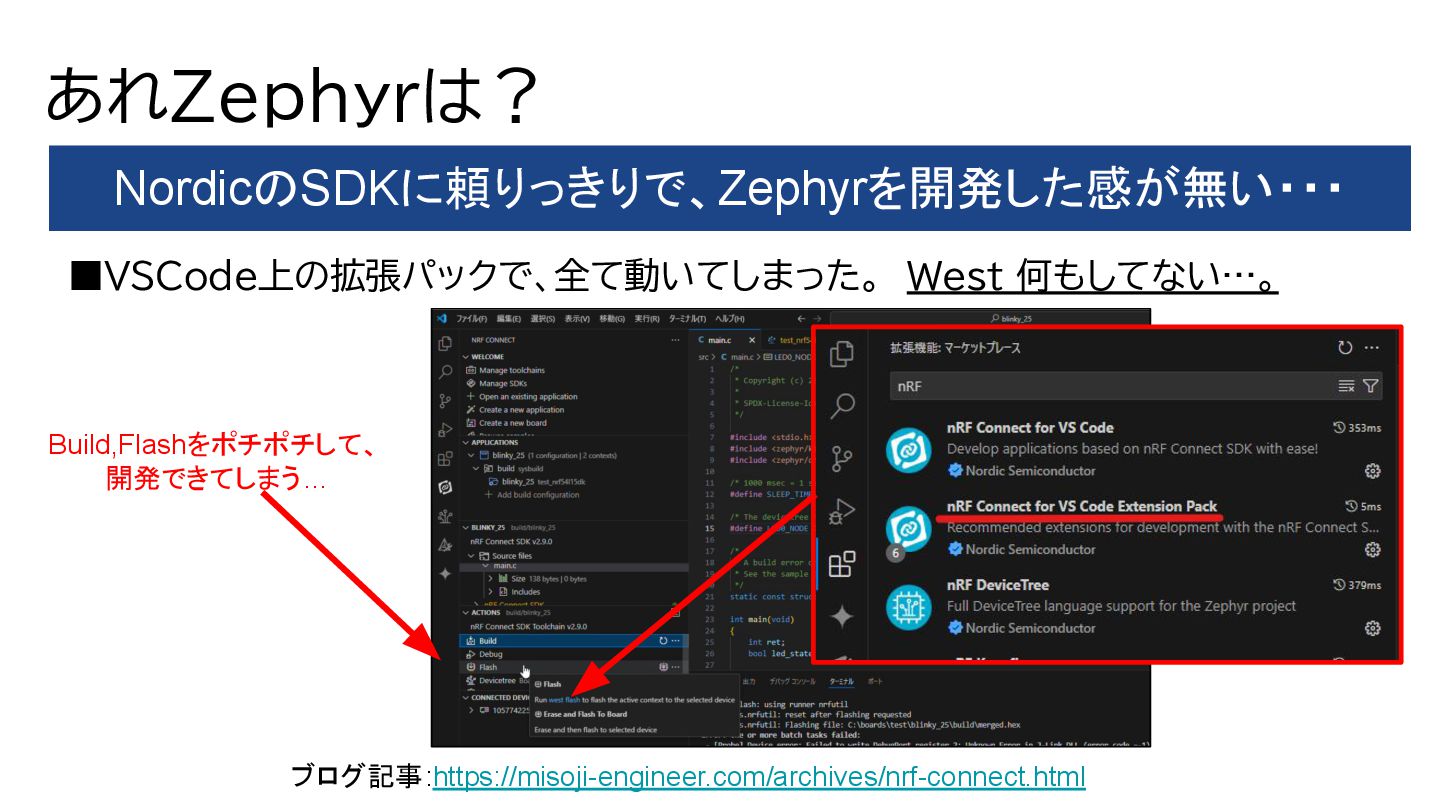Switch to the 出力 panel tab
Image resolution: width=1440 pixels, height=810 pixels.
[x=749, y=681]
